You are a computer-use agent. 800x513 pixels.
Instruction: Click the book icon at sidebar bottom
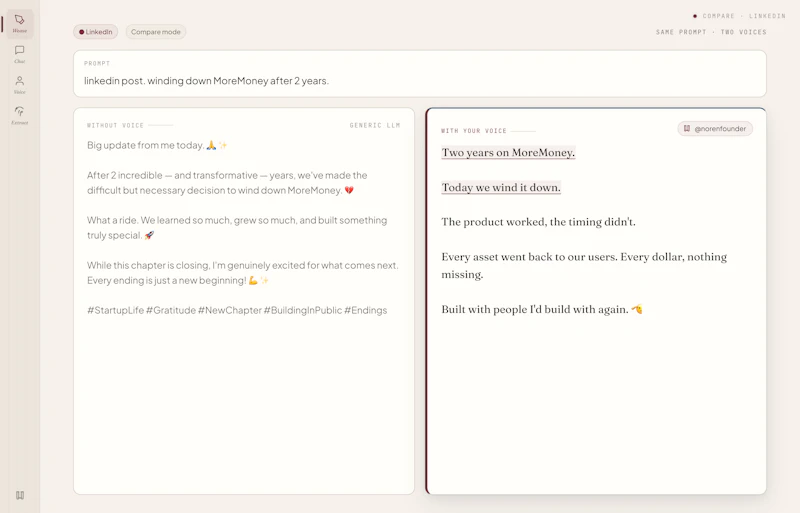[x=20, y=495]
